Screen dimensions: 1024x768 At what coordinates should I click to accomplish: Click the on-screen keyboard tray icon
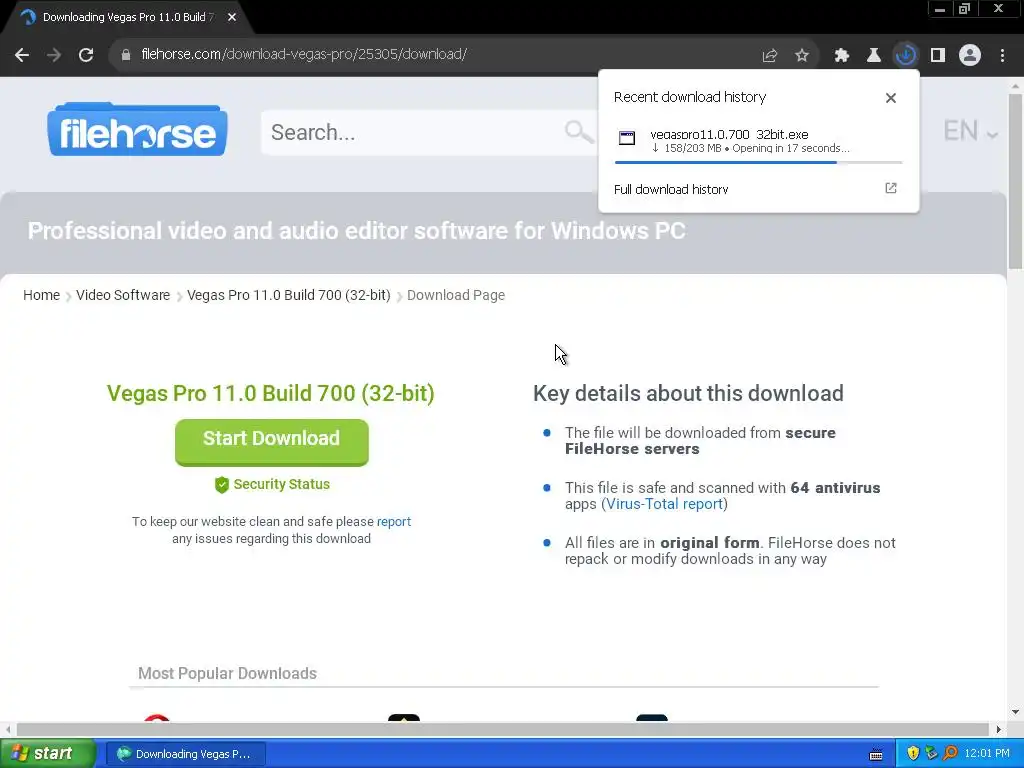pyautogui.click(x=876, y=755)
